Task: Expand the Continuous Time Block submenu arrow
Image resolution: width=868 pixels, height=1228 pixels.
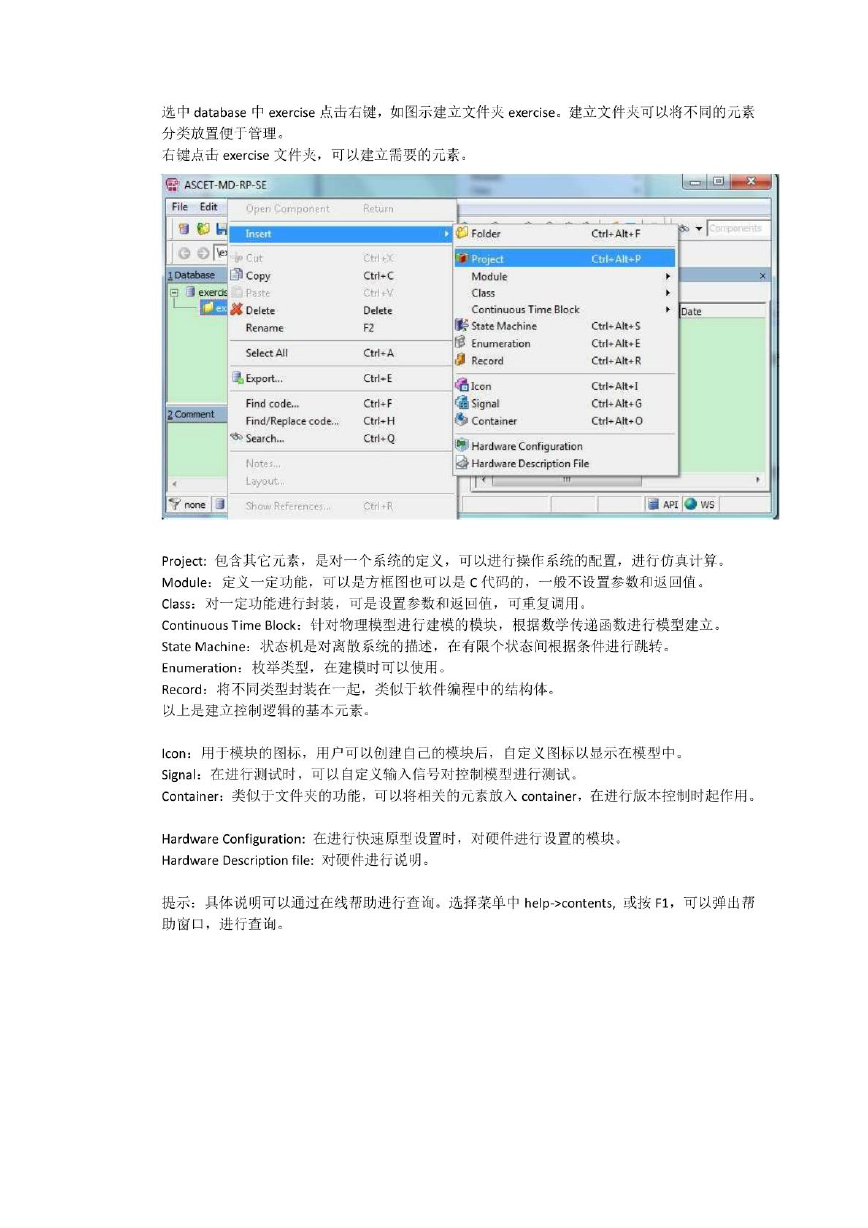Action: coord(667,309)
